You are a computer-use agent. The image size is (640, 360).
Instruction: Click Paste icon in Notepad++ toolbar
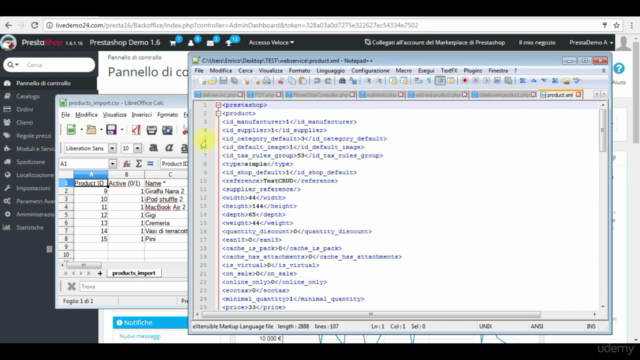click(x=302, y=81)
